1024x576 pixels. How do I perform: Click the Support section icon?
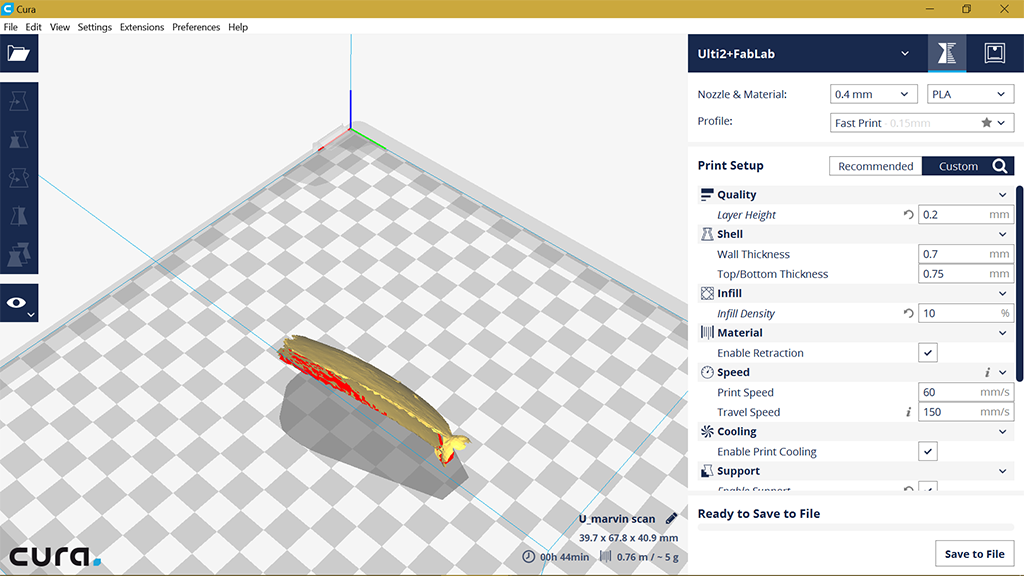[x=707, y=471]
